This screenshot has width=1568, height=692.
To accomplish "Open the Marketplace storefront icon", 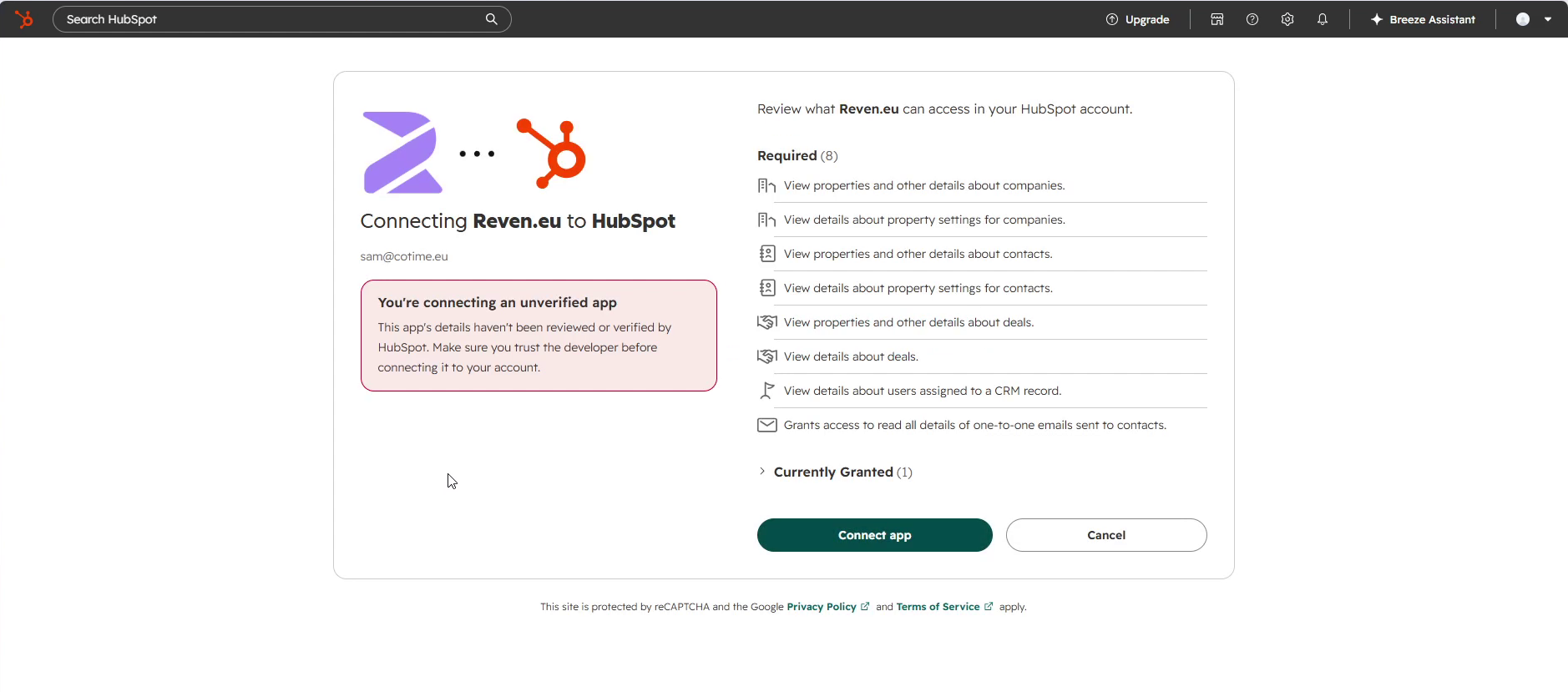I will point(1217,19).
